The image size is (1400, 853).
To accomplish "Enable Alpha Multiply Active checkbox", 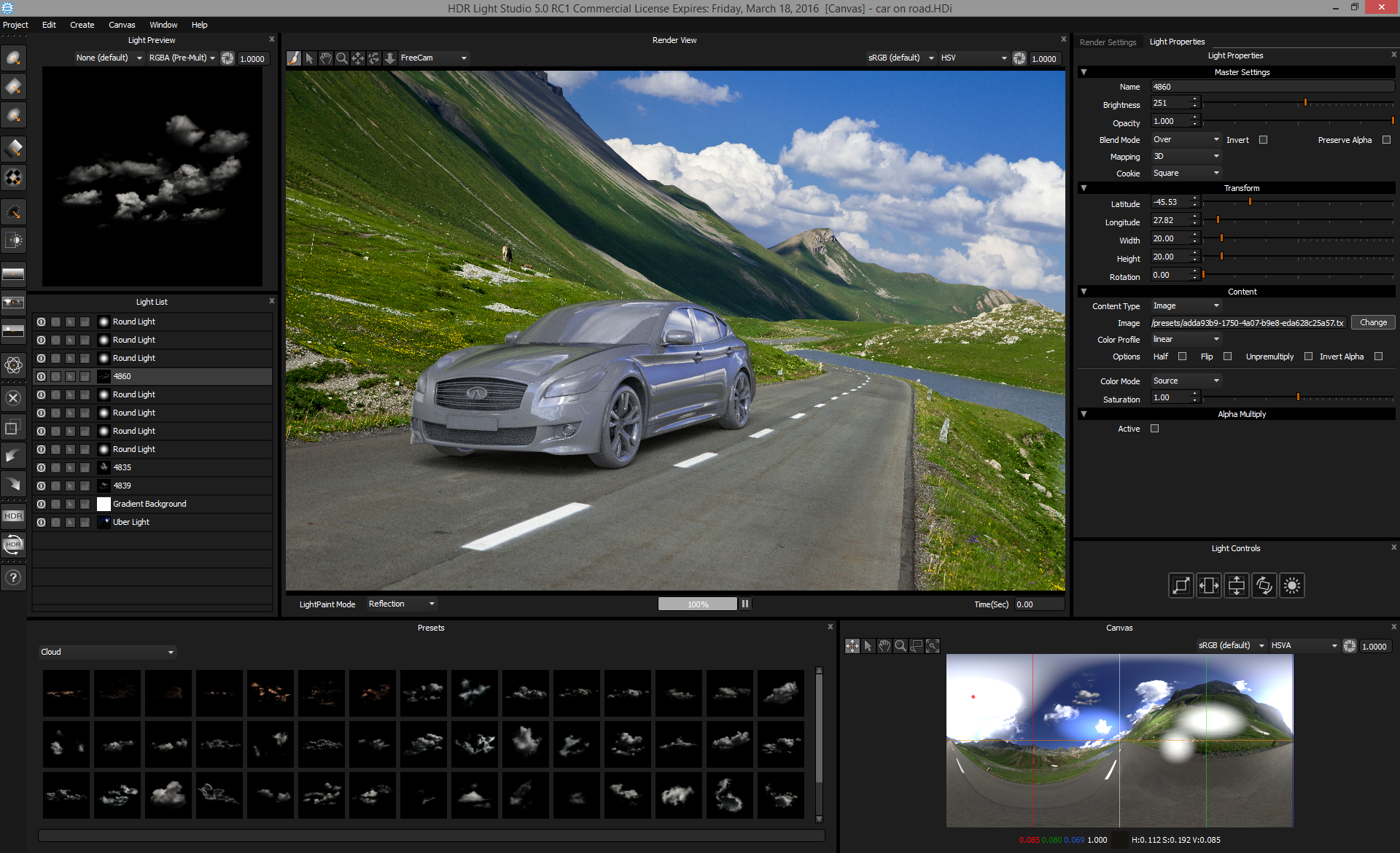I will click(1154, 429).
